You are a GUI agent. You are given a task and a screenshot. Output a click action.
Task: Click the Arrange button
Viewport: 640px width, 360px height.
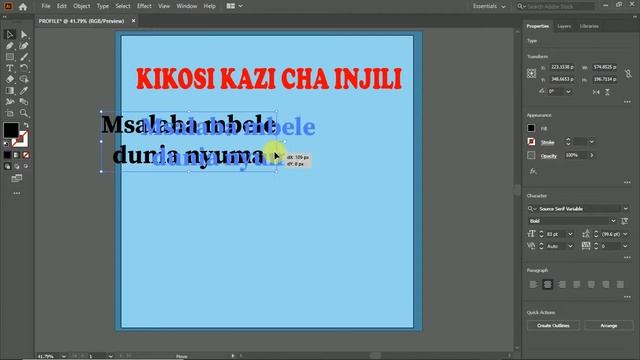pyautogui.click(x=609, y=325)
